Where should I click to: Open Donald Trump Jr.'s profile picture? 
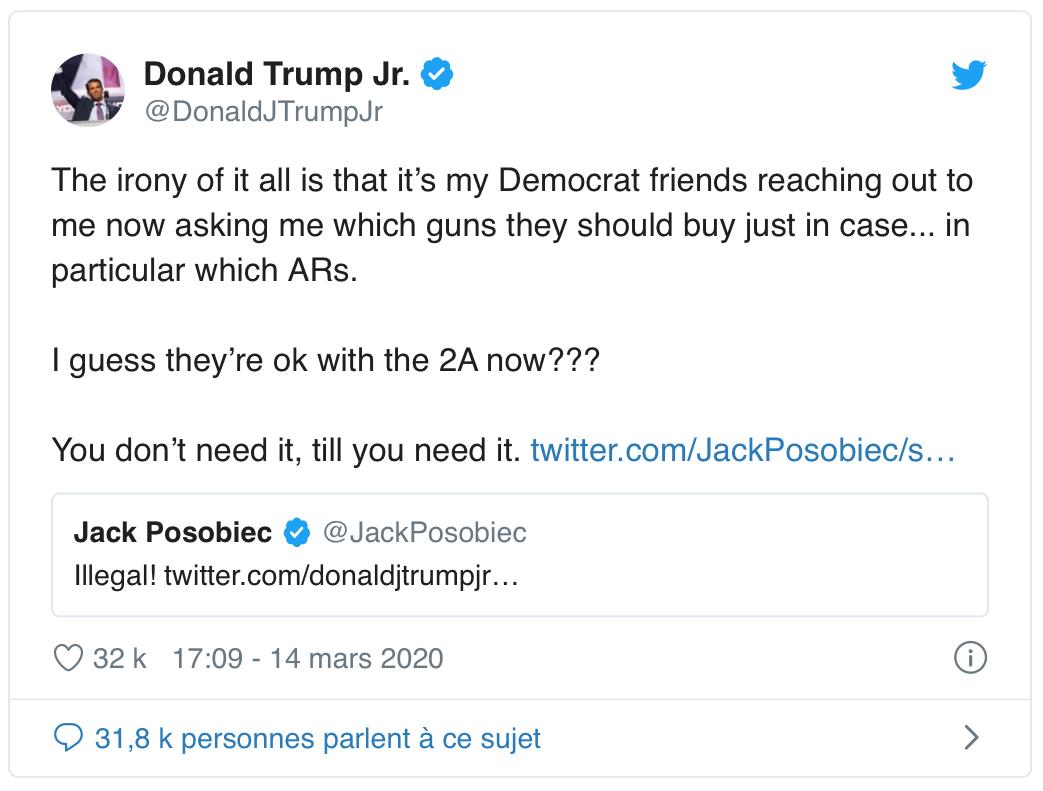(x=87, y=91)
